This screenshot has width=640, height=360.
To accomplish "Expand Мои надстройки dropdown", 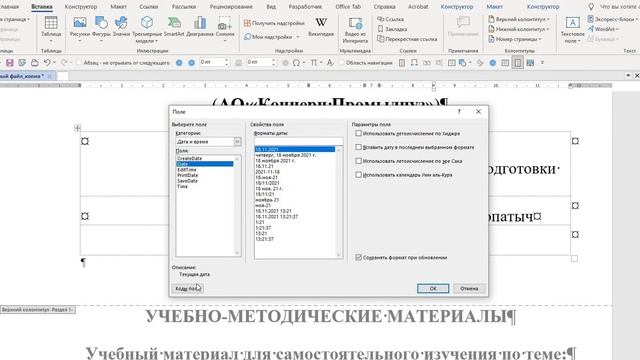I will point(298,37).
